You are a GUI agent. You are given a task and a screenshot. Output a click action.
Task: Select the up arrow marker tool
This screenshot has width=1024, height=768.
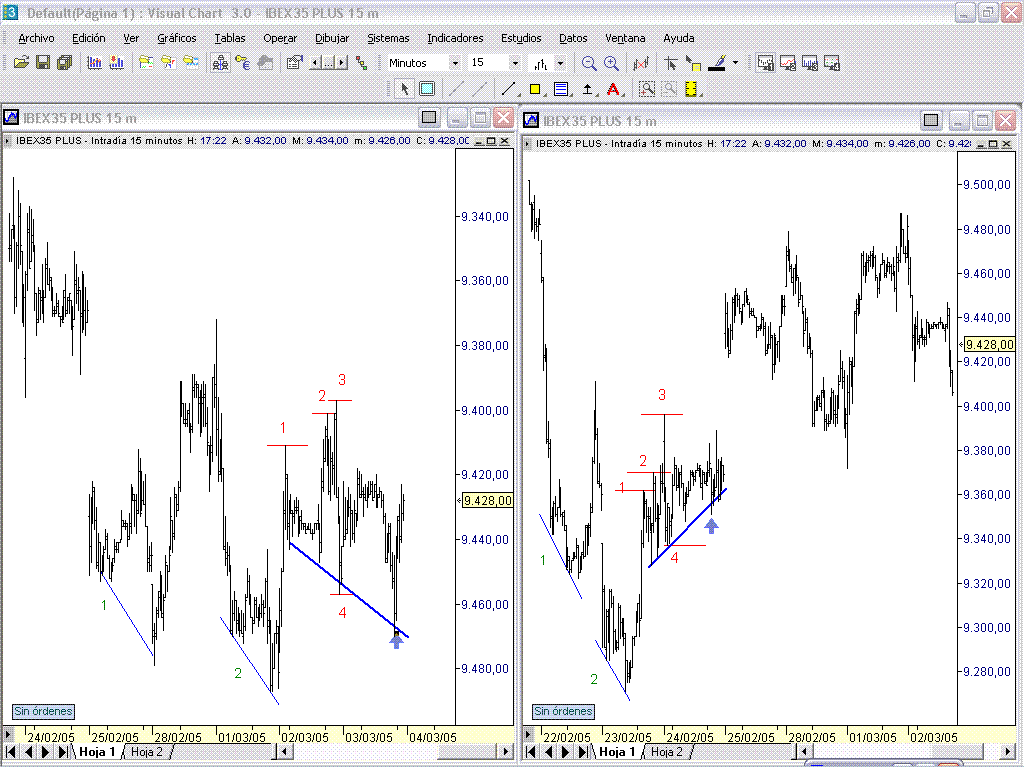coord(587,88)
